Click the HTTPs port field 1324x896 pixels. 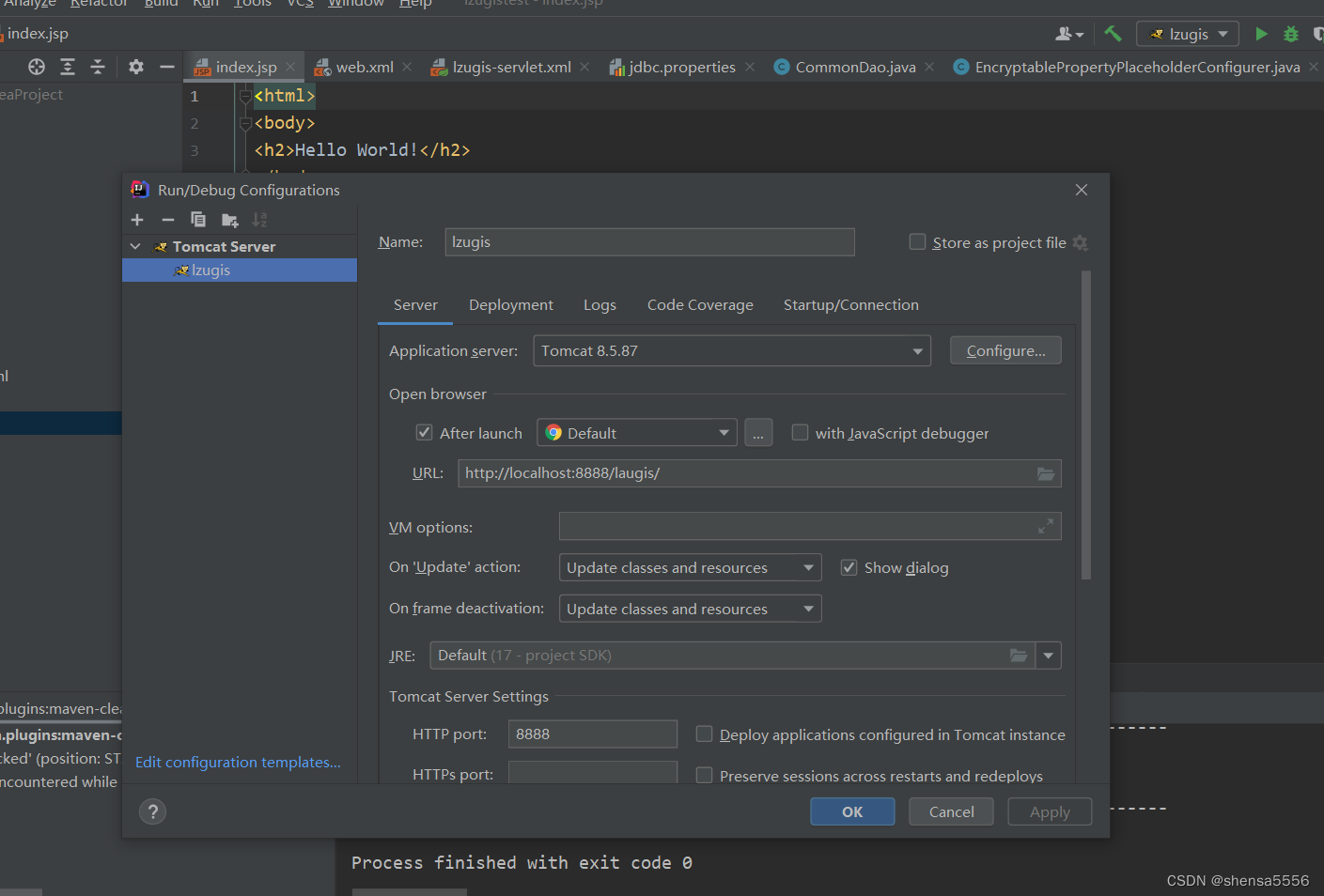(x=593, y=772)
